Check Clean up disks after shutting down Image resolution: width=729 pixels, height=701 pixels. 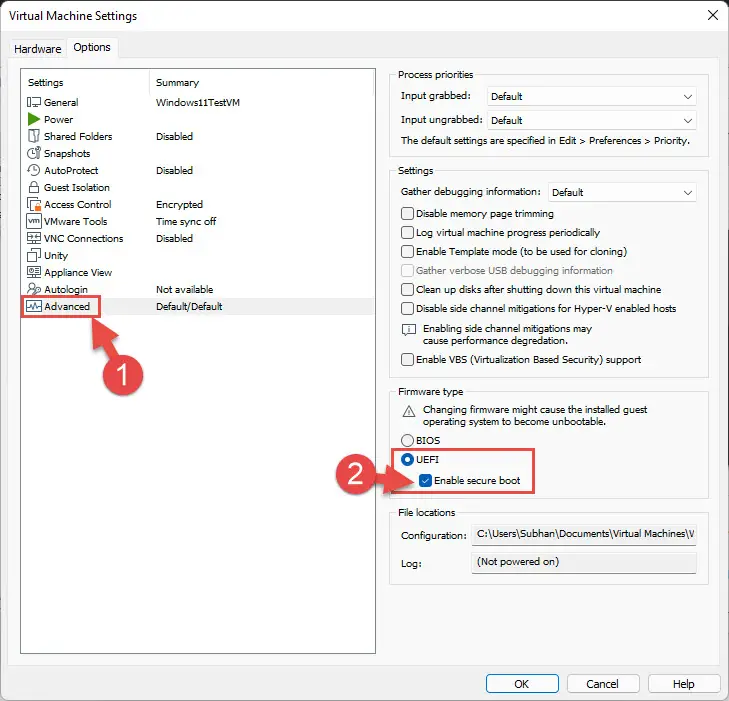click(407, 290)
